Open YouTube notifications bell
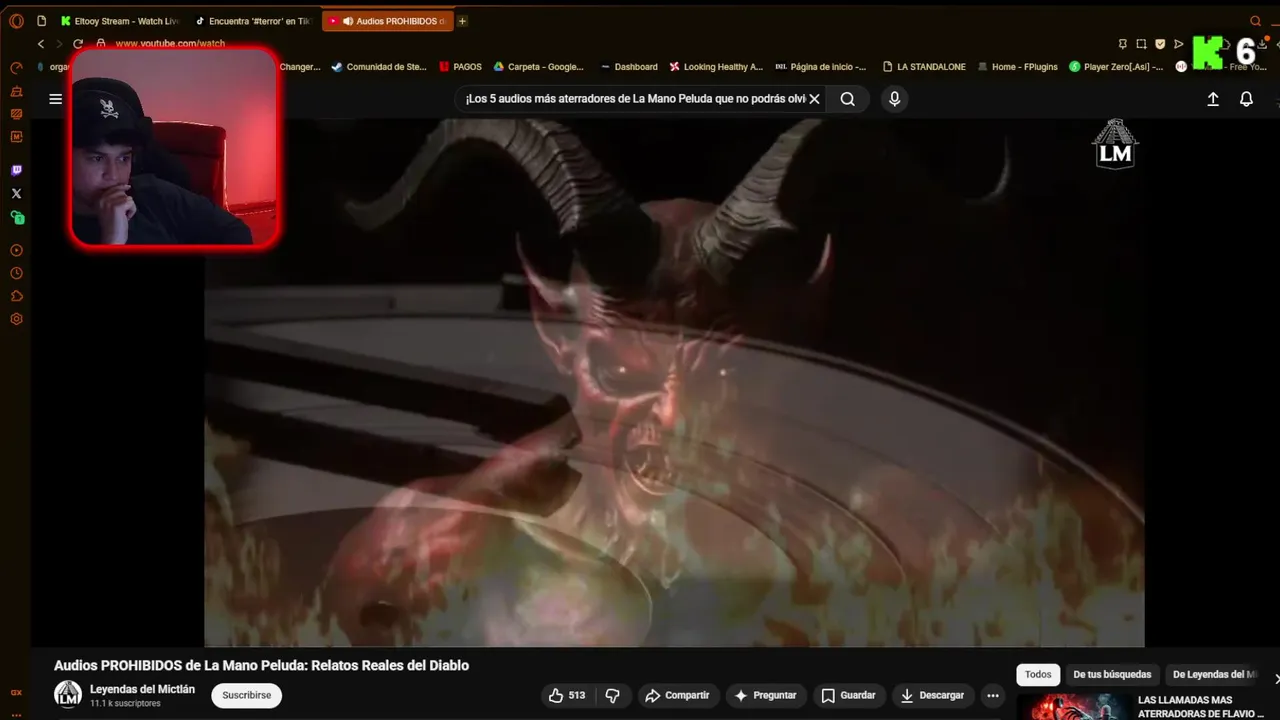Image resolution: width=1280 pixels, height=720 pixels. click(x=1246, y=99)
